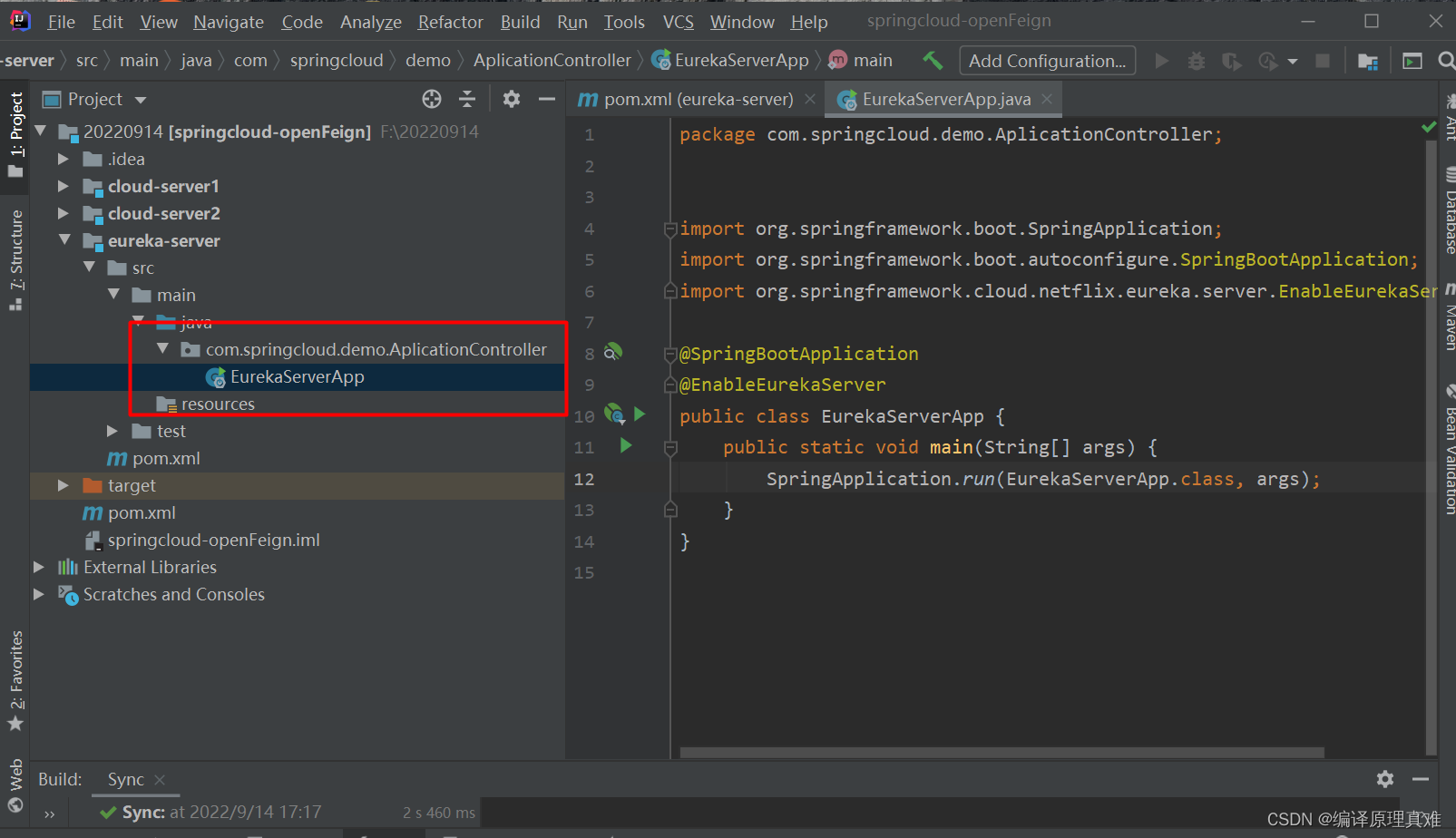Hide the Build tool window minus icon

(1421, 778)
